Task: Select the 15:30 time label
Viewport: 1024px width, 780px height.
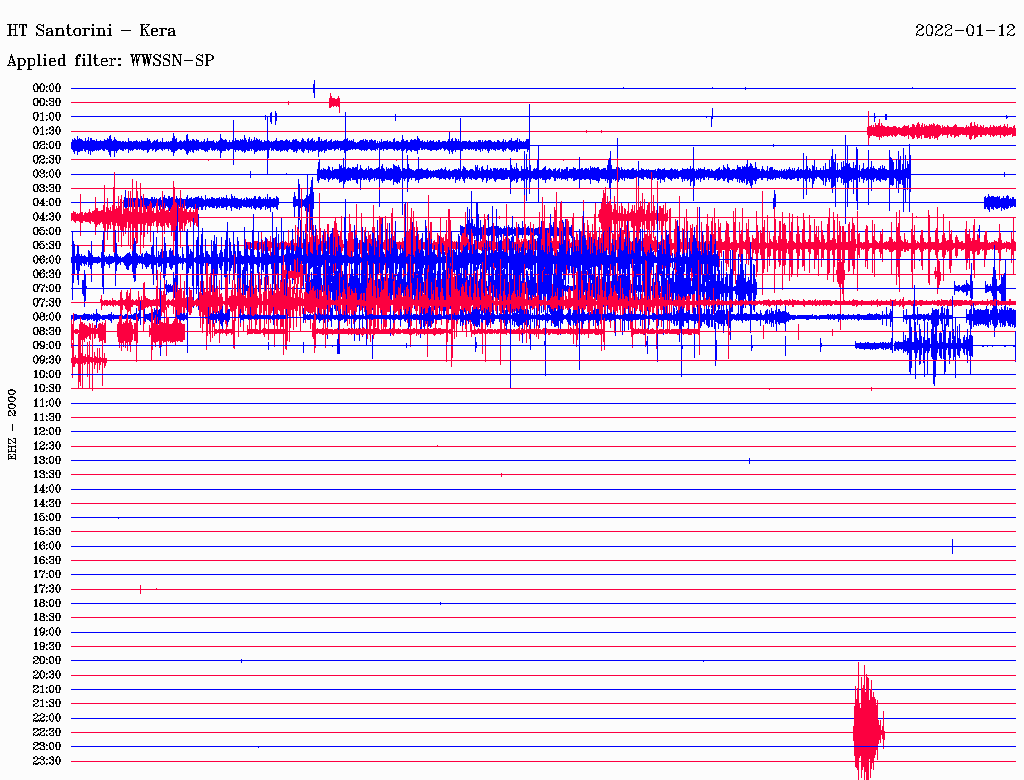Action: [x=47, y=532]
